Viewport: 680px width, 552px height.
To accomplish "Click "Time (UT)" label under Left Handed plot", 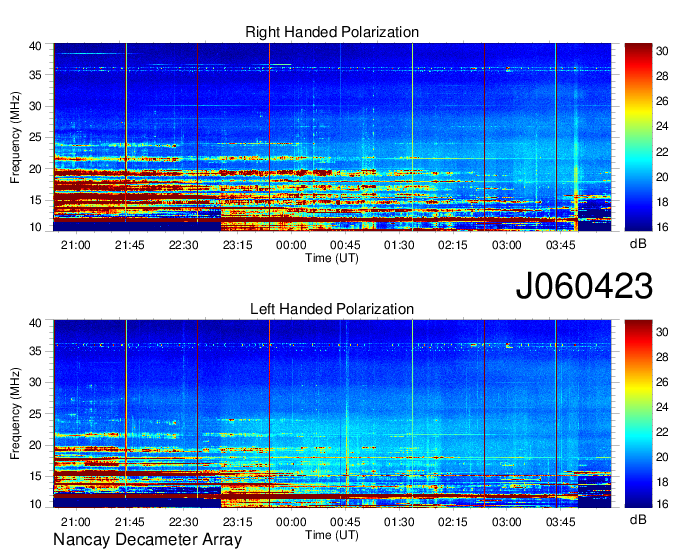I will pyautogui.click(x=332, y=535).
